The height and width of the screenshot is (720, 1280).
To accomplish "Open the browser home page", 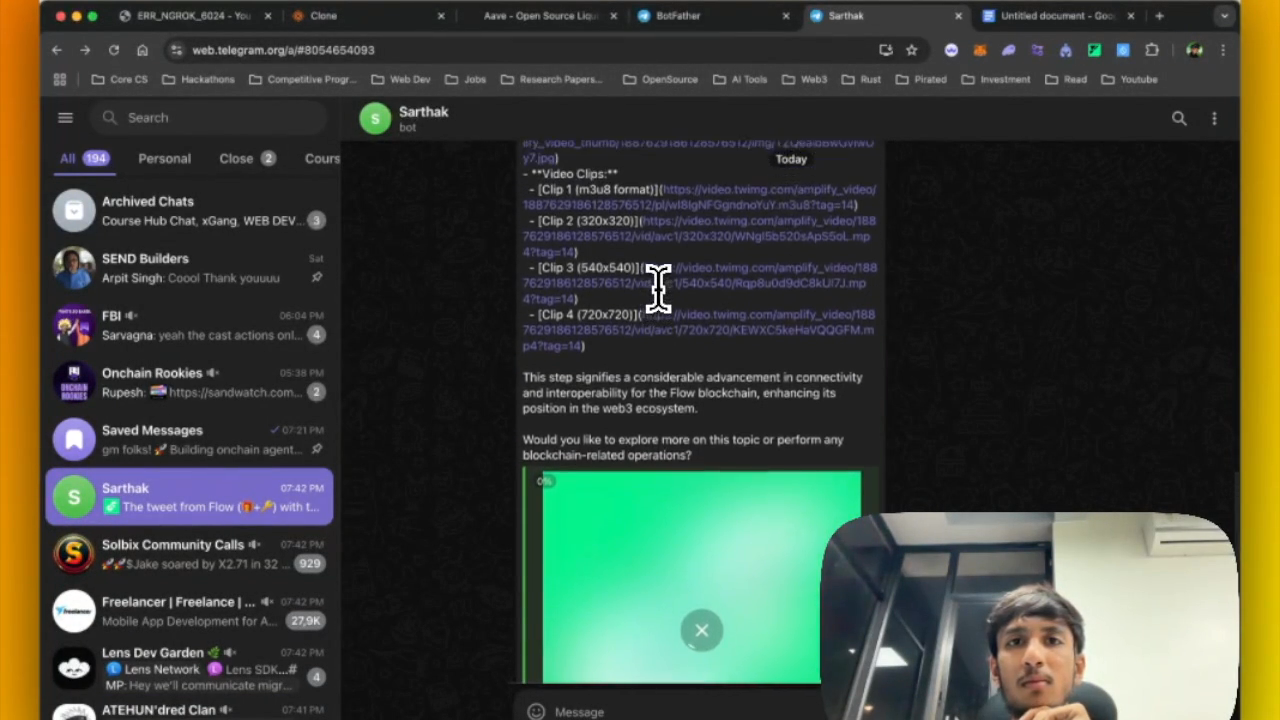I will [142, 50].
